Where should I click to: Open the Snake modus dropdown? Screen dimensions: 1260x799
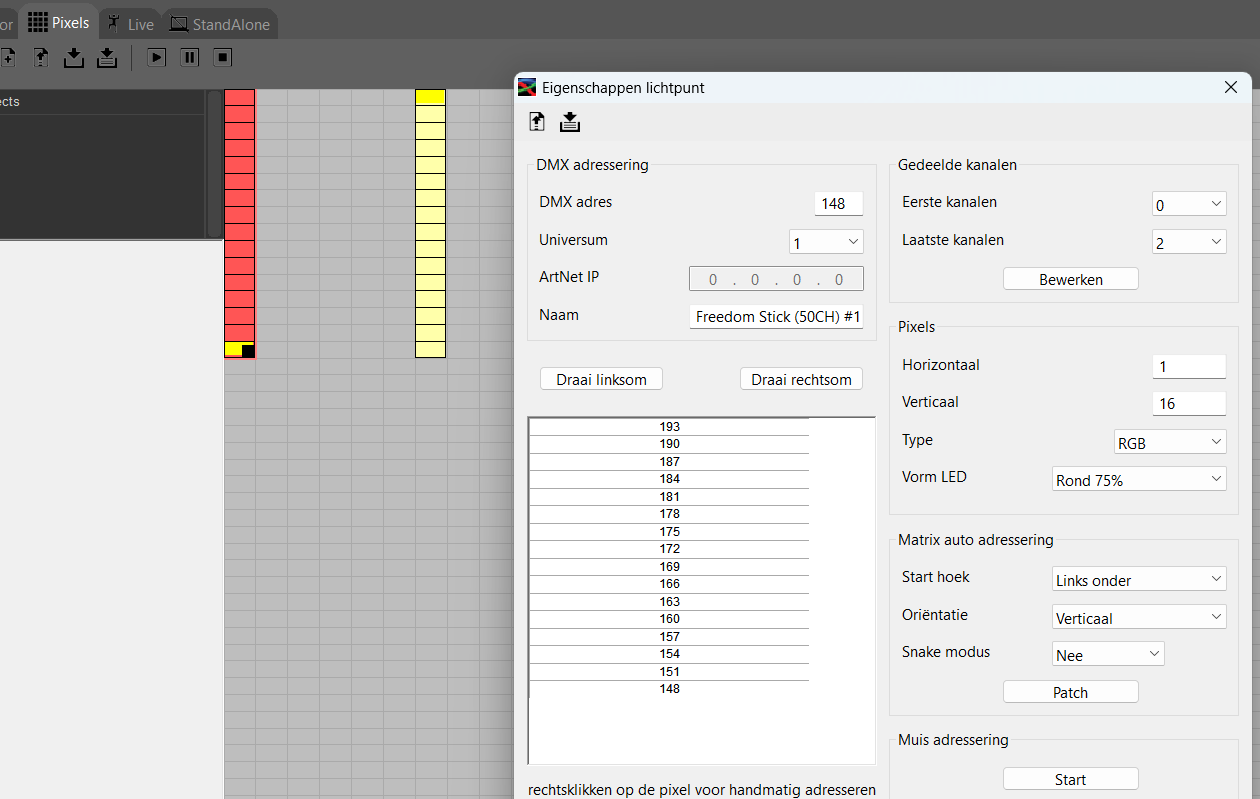[1108, 654]
